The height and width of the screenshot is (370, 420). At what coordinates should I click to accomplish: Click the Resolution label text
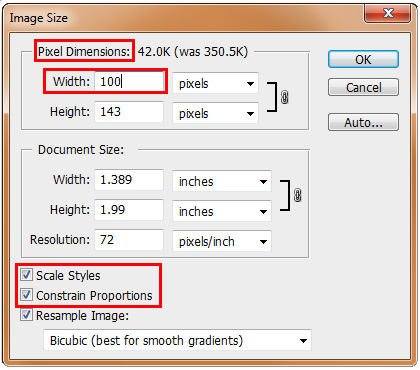point(60,240)
